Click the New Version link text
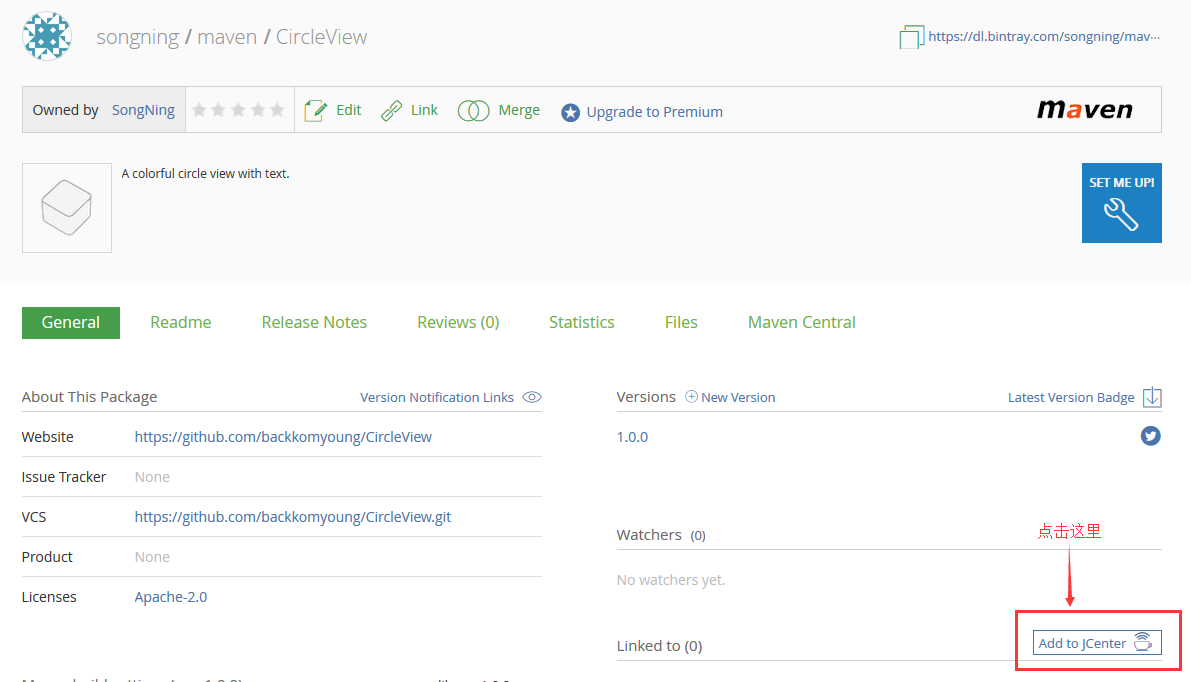The width and height of the screenshot is (1191, 682). coord(738,397)
